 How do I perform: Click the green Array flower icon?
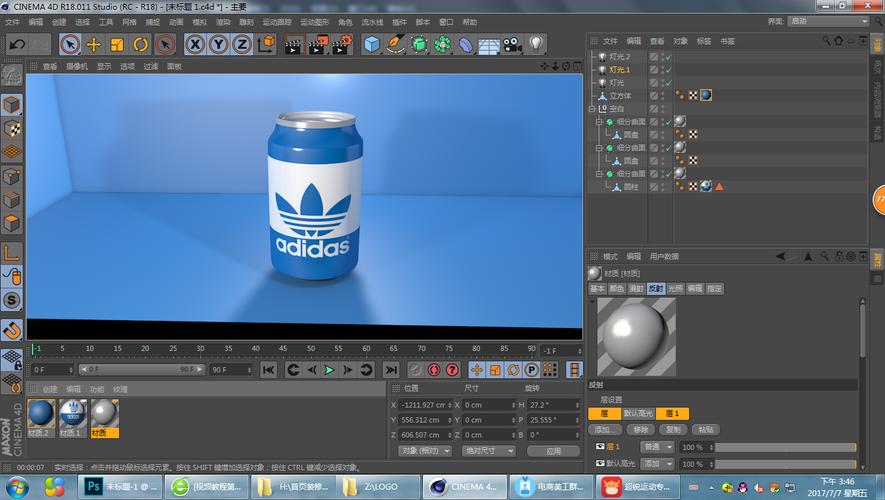[442, 44]
